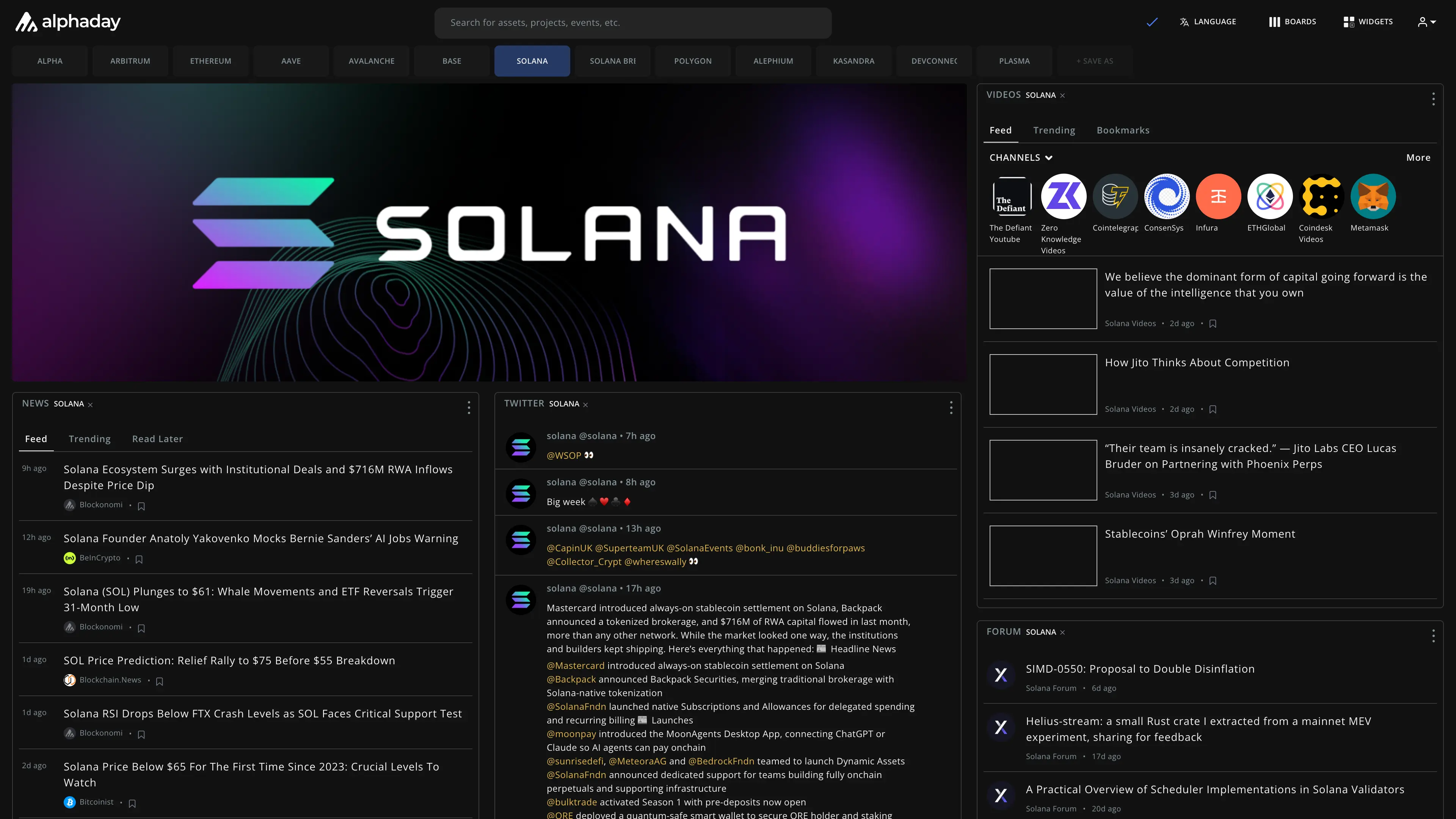Open the Videos widget three-dot menu
1456x819 pixels.
coord(1433,99)
